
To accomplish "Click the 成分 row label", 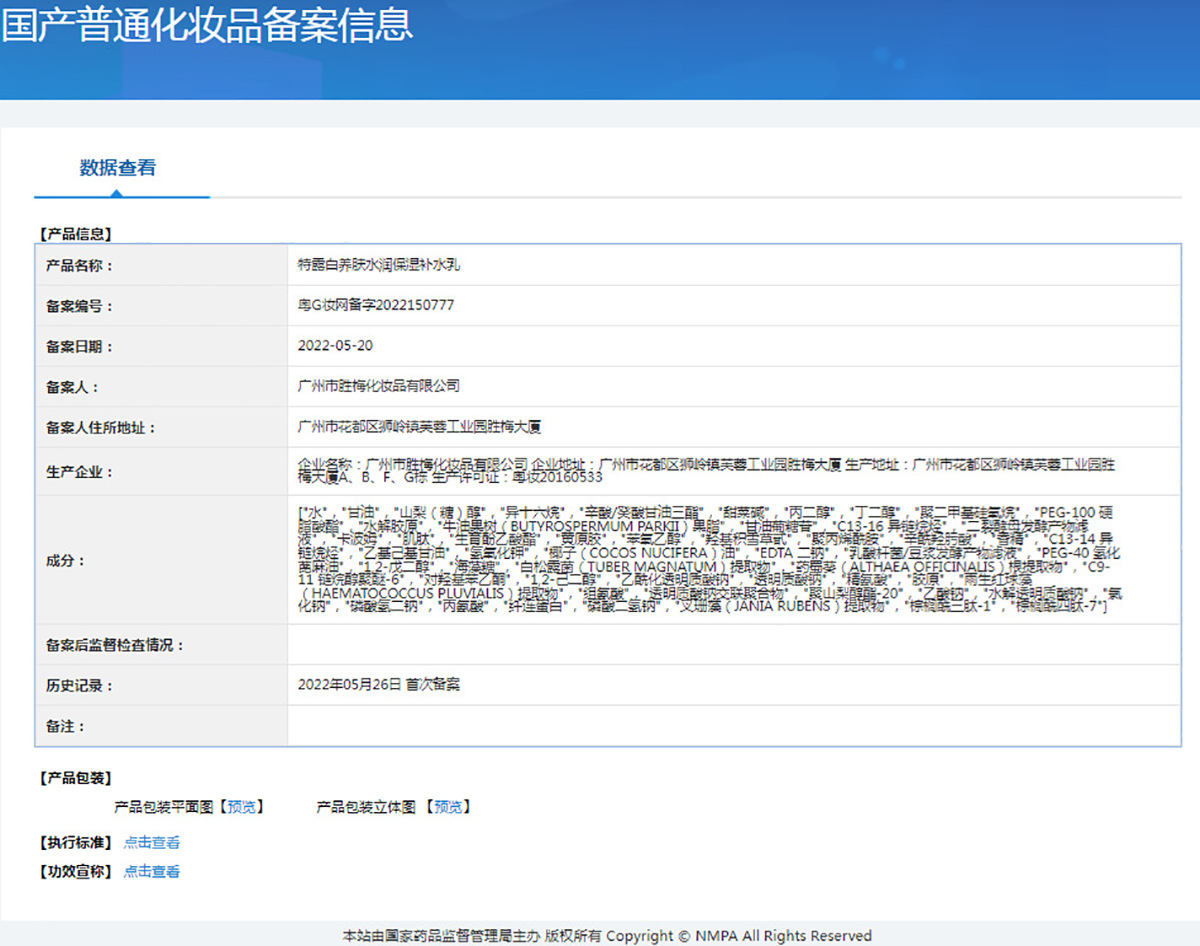I will 66,560.
